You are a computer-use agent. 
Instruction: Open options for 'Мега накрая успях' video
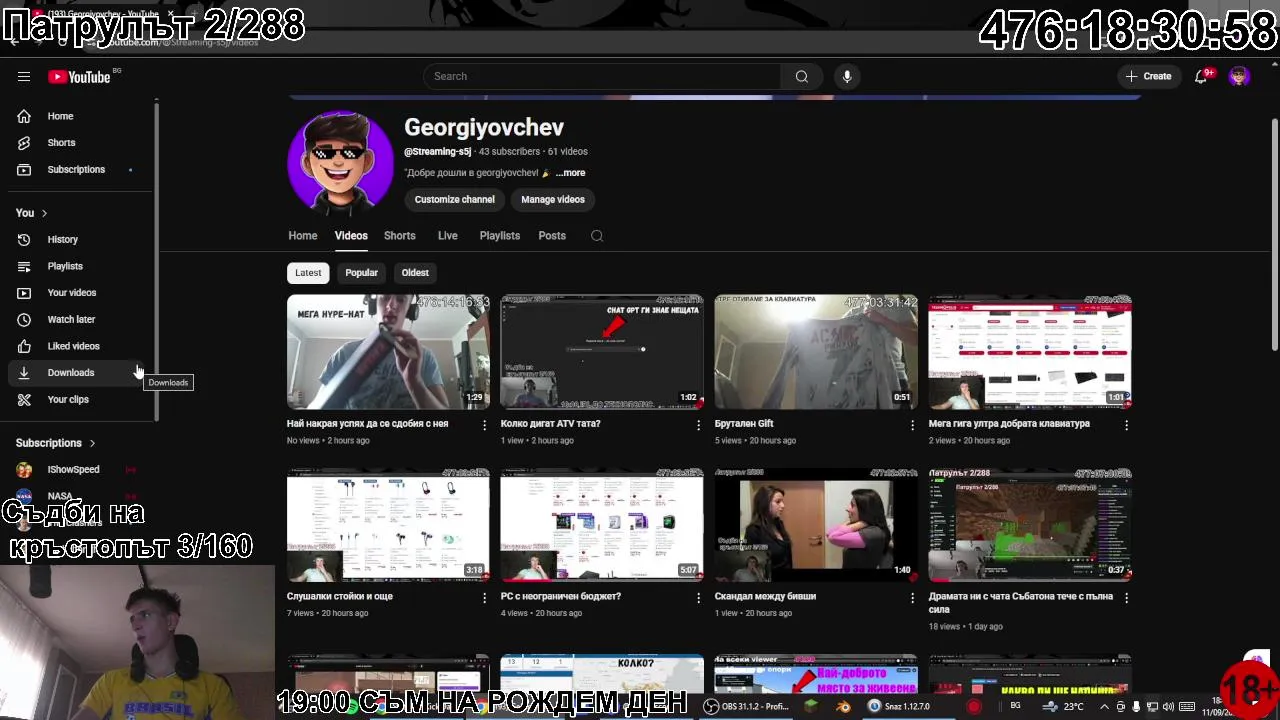pyautogui.click(x=484, y=425)
